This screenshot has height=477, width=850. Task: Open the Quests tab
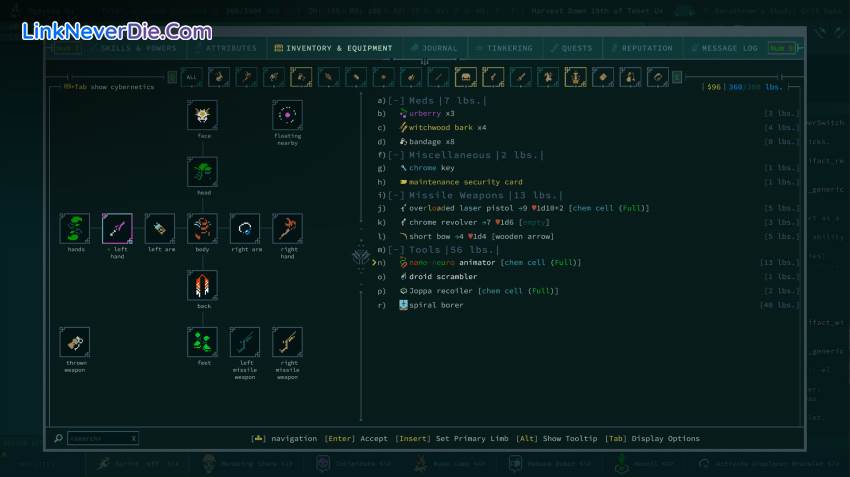tap(574, 48)
